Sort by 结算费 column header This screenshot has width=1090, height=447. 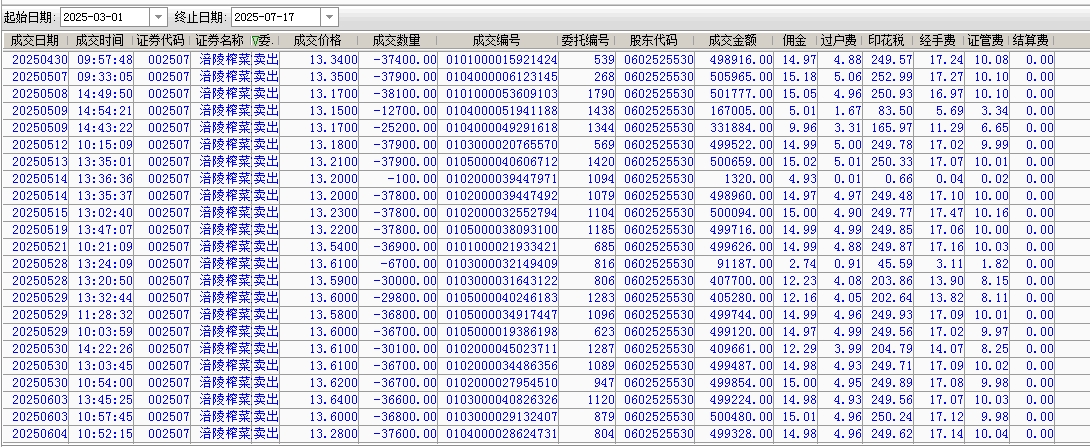tap(1032, 41)
